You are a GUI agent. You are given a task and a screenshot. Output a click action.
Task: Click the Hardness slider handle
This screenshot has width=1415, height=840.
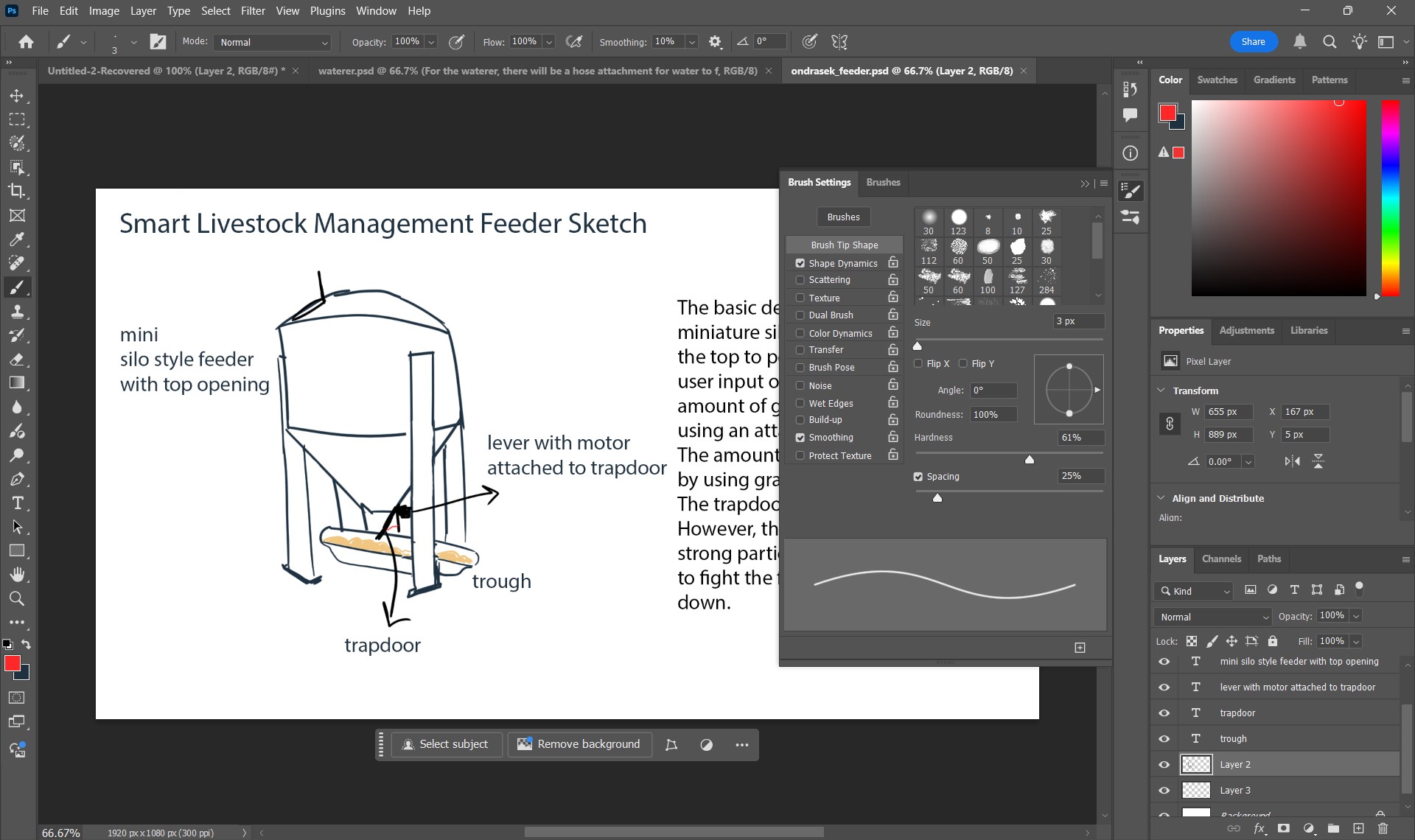1030,460
